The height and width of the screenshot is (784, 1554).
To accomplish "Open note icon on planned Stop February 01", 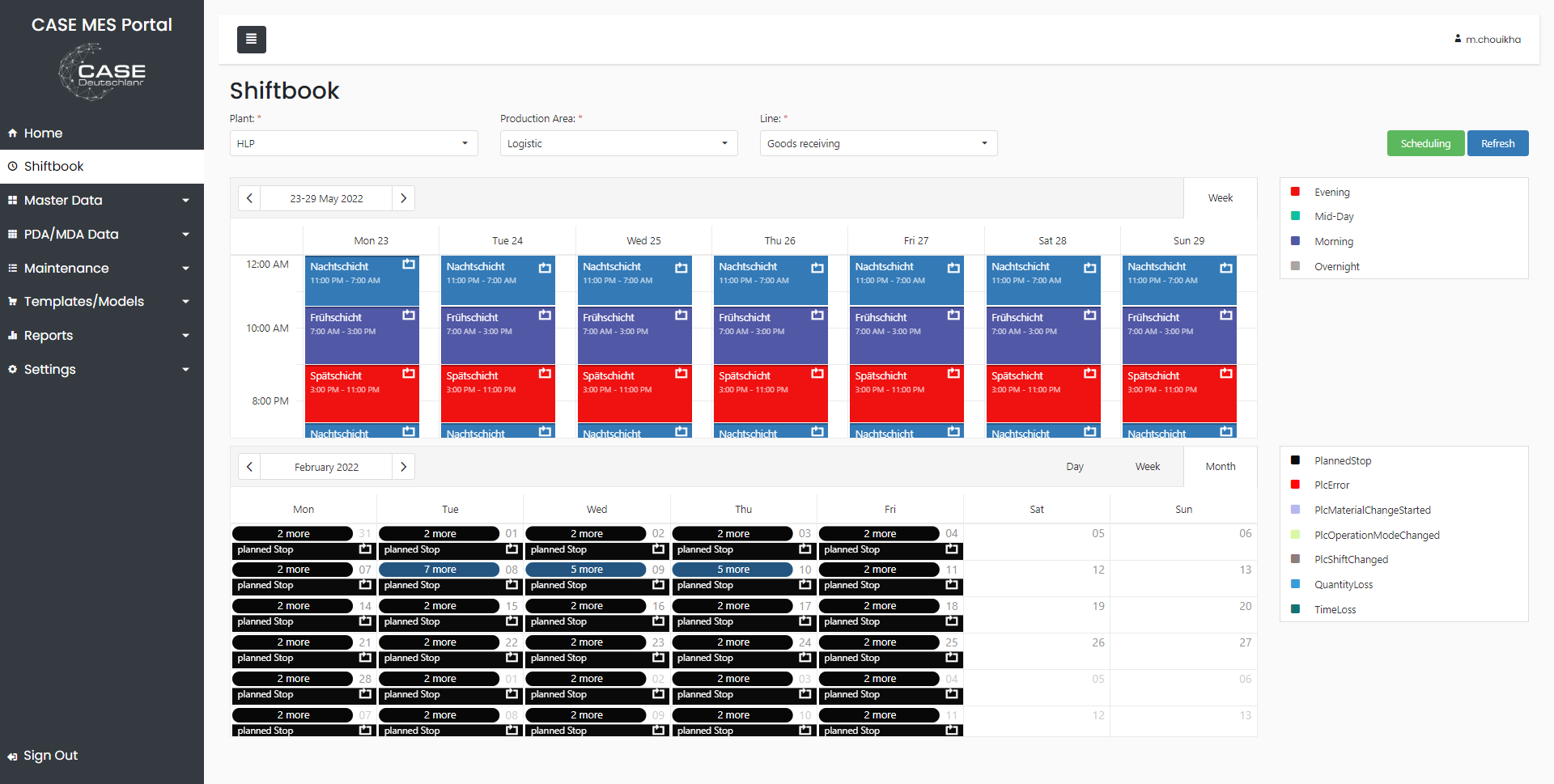I will pos(512,549).
